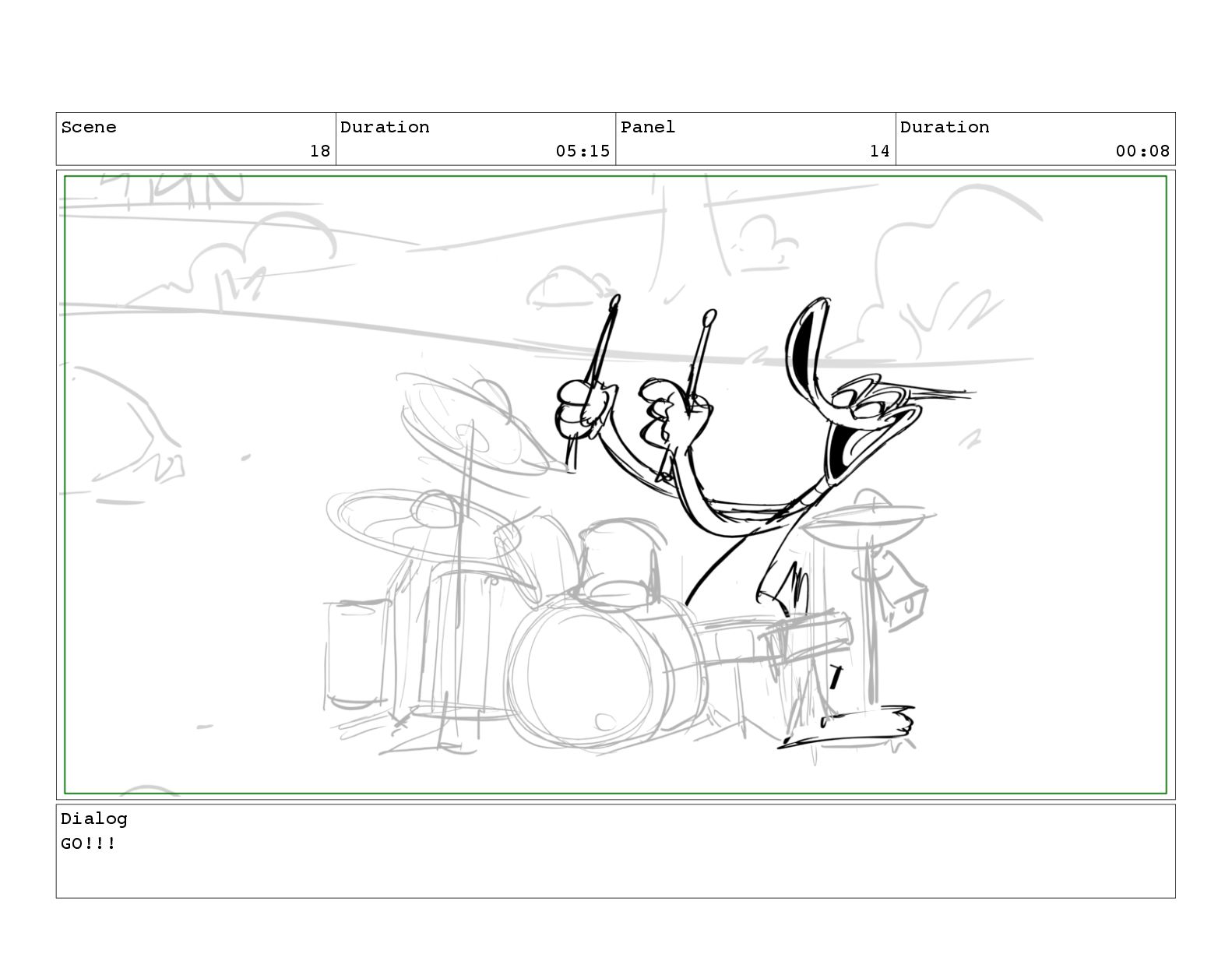The height and width of the screenshot is (954, 1232).
Task: Select the scene duration value 05:15
Action: point(583,151)
